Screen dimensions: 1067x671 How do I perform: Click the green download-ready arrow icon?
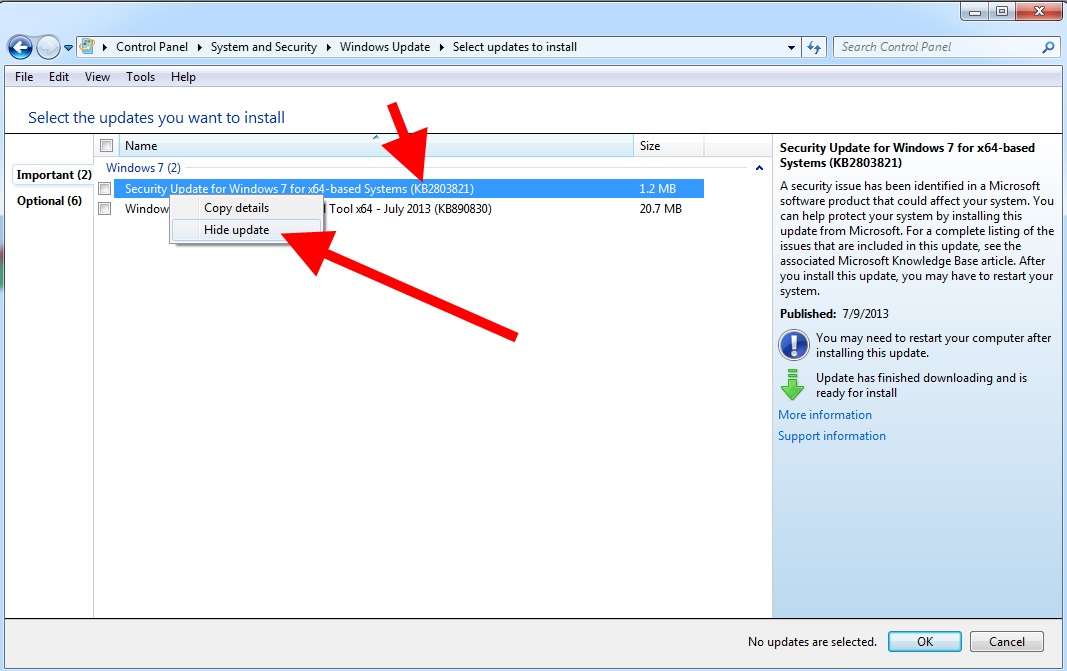tap(792, 384)
